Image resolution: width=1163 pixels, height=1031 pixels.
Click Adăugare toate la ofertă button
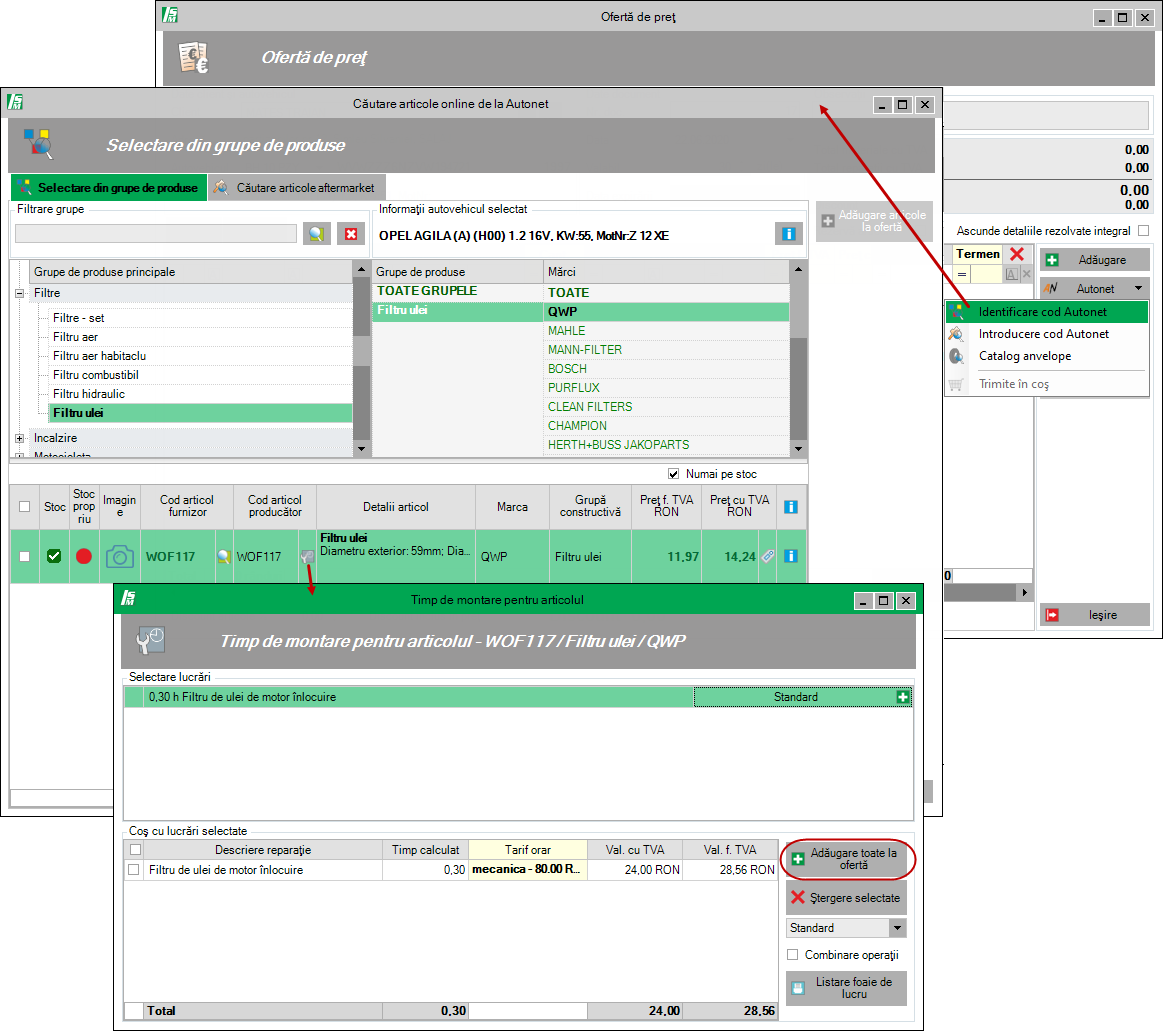tap(846, 859)
